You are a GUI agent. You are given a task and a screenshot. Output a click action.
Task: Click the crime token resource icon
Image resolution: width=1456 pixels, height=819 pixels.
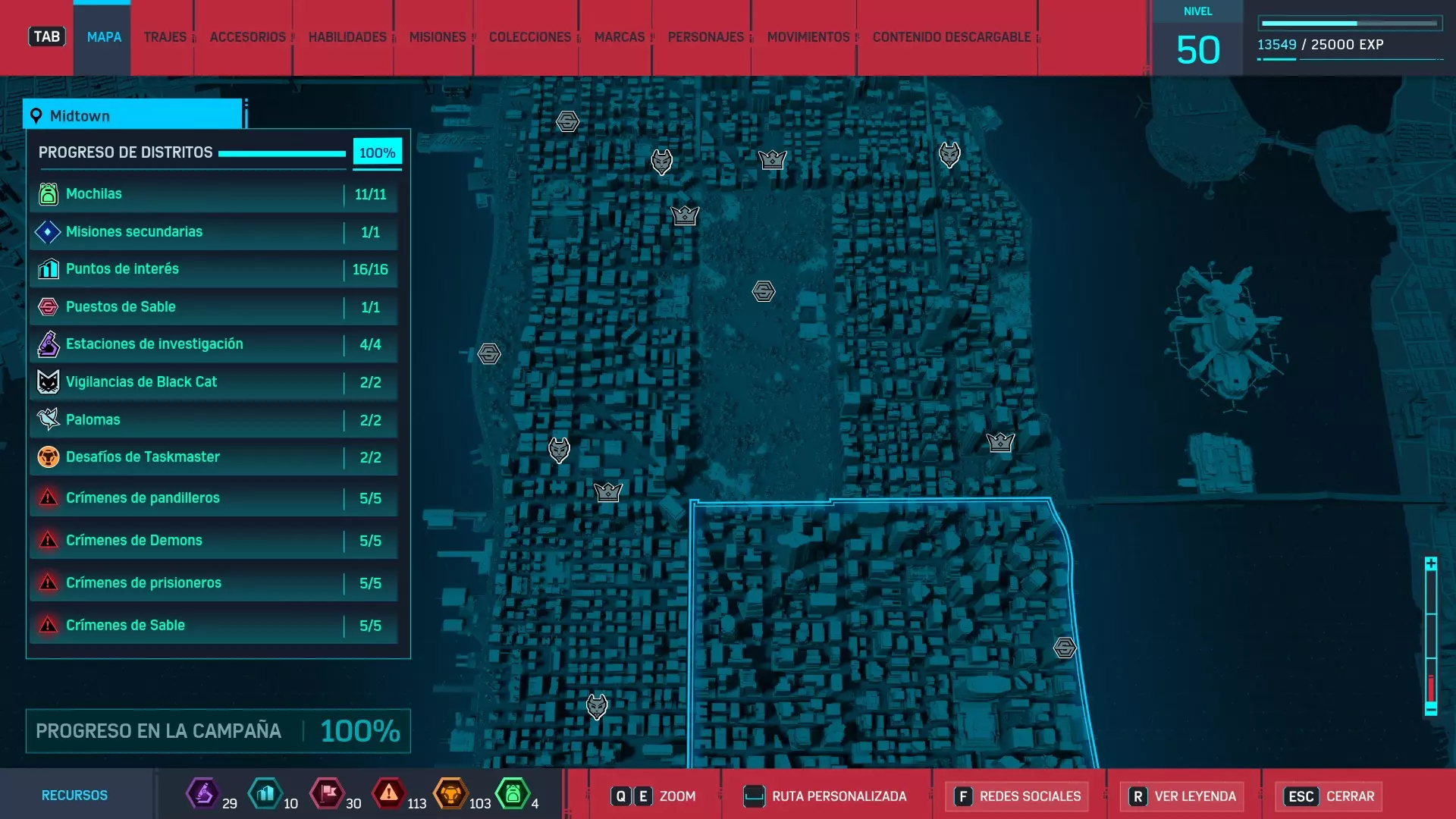(x=389, y=794)
